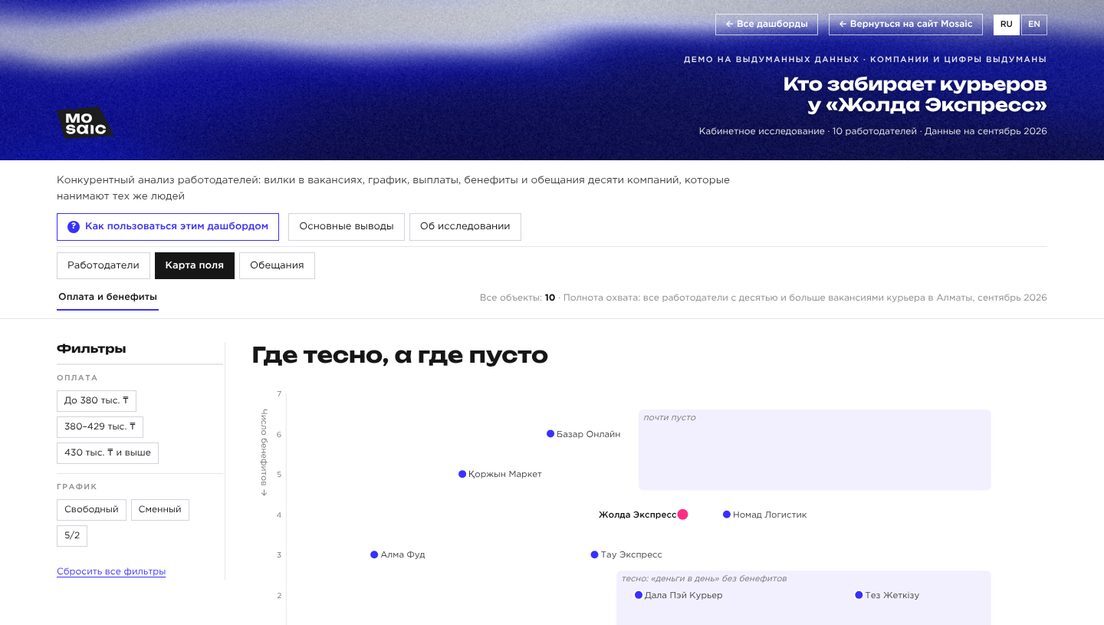Toggle the 'Свободный' schedule filter

[92, 510]
